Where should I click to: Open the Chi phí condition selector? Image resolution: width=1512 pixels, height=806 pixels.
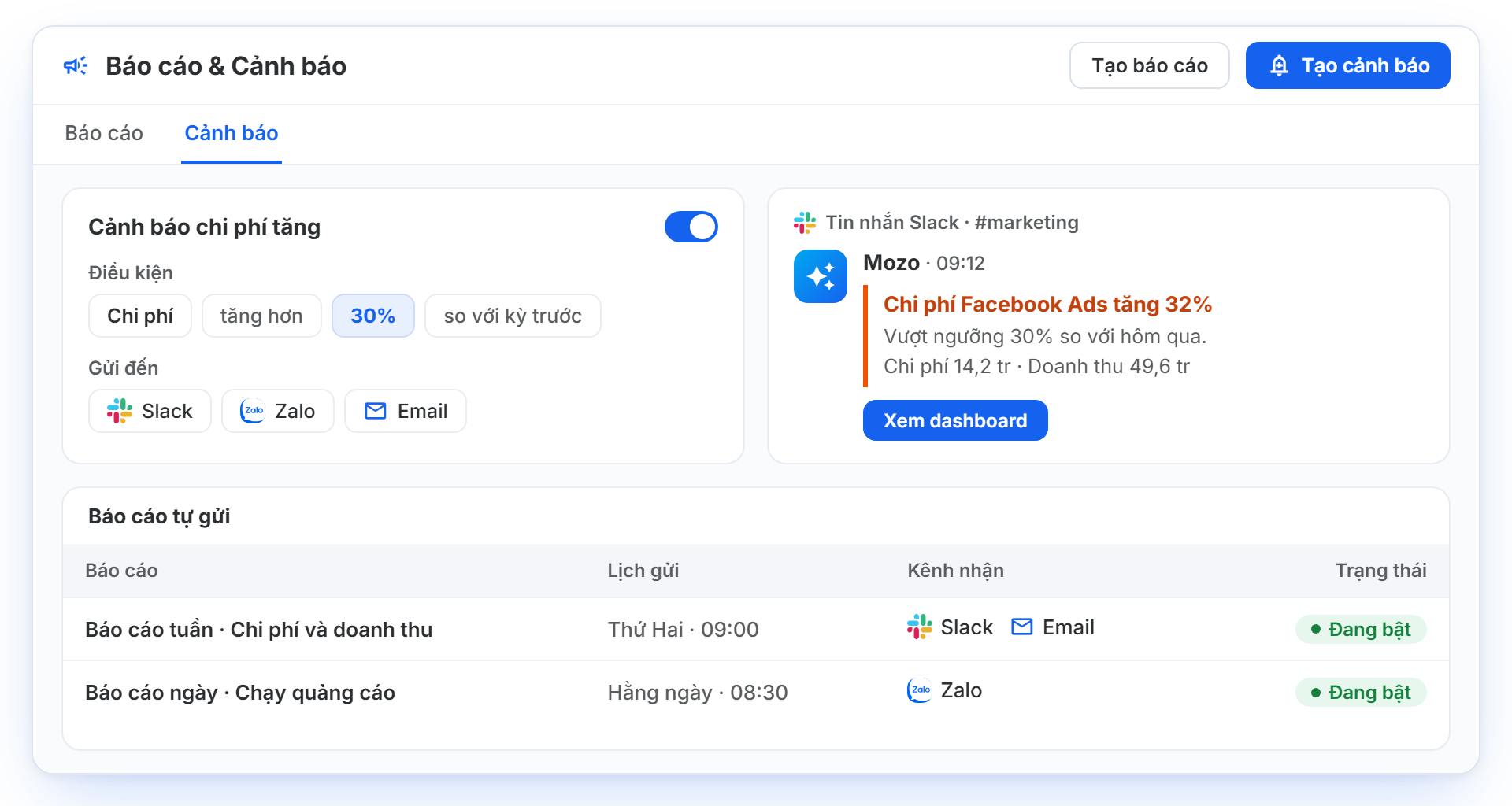tap(140, 316)
